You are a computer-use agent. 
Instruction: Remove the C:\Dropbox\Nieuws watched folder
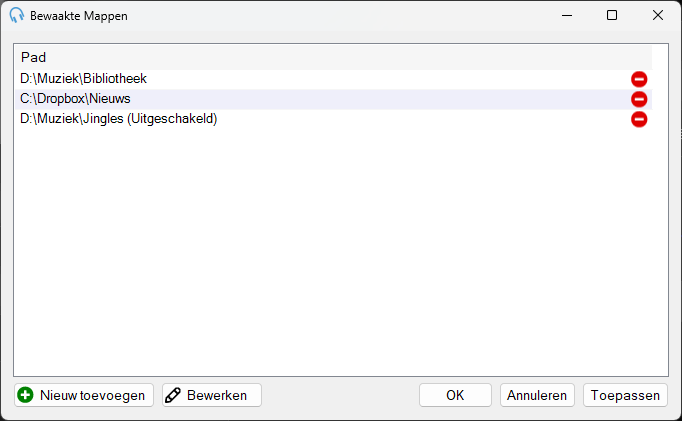[639, 99]
